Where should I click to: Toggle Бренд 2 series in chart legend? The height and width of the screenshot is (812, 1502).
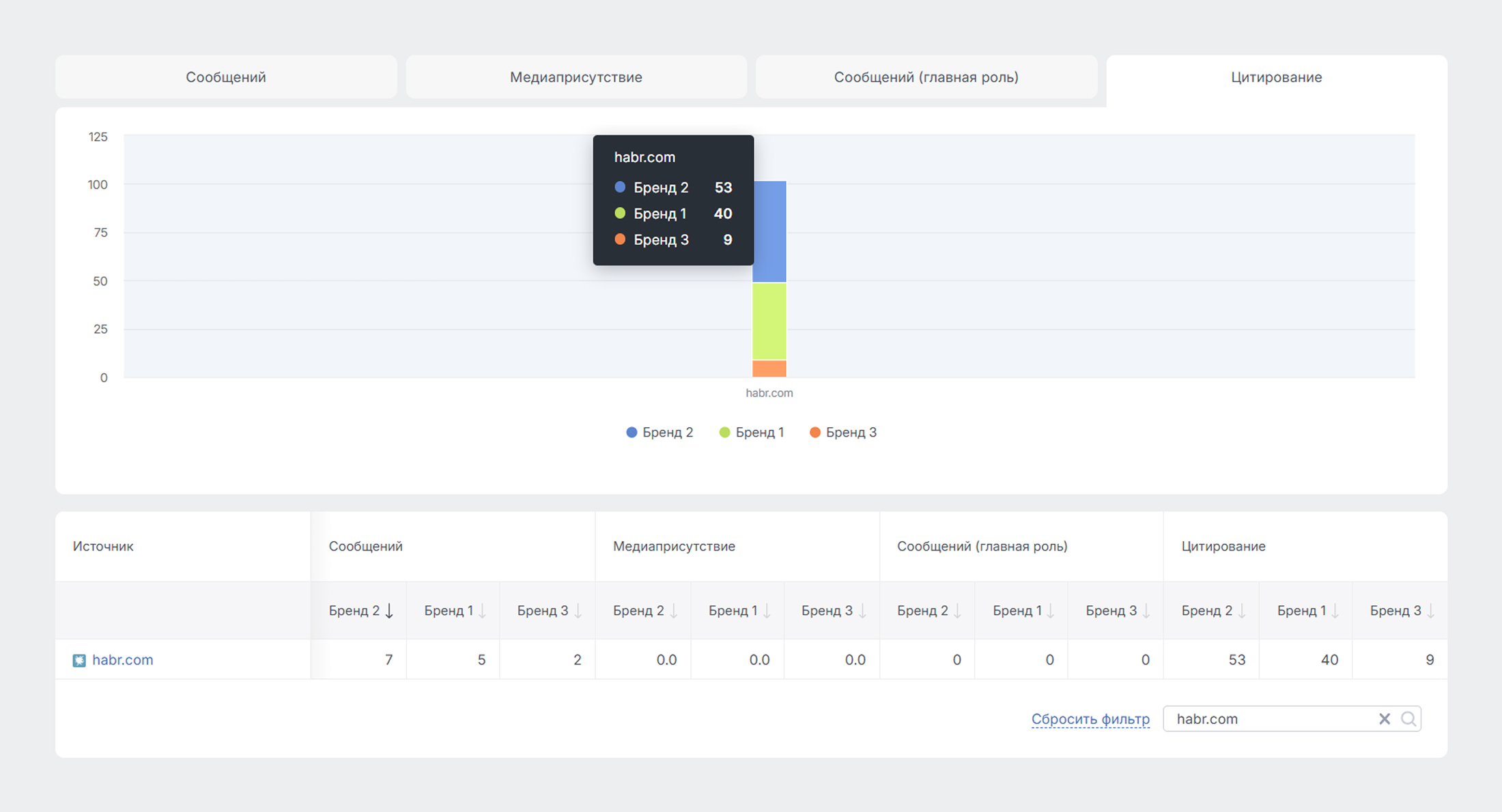coord(660,432)
